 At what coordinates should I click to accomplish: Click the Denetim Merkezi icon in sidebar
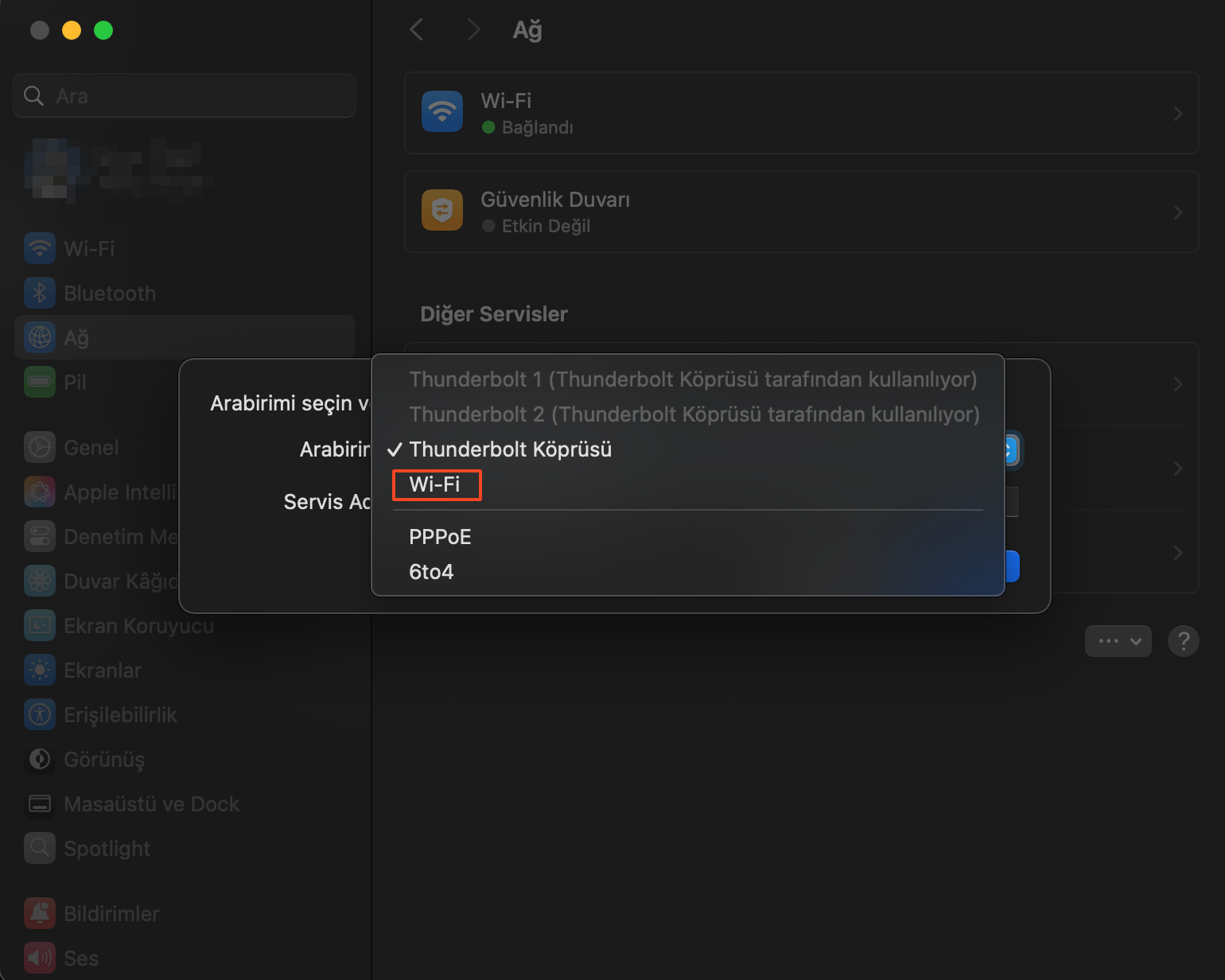pyautogui.click(x=40, y=536)
